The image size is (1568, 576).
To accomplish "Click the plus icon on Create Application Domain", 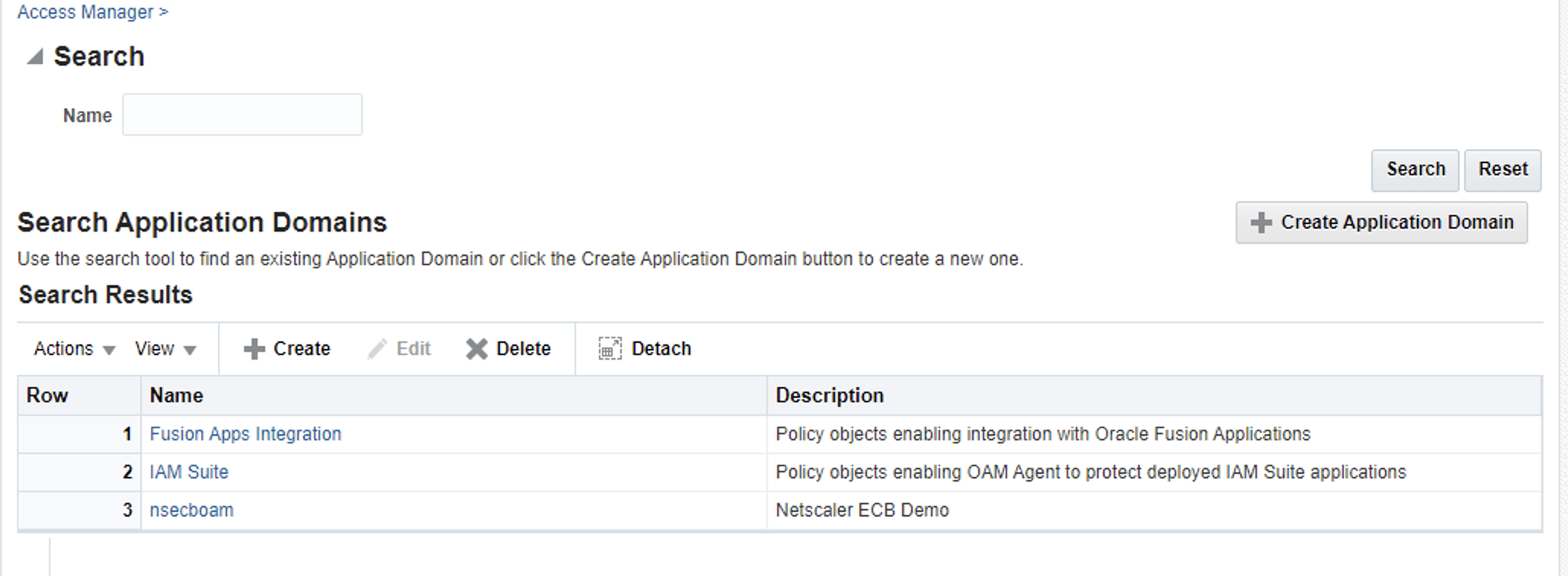I will point(1261,222).
